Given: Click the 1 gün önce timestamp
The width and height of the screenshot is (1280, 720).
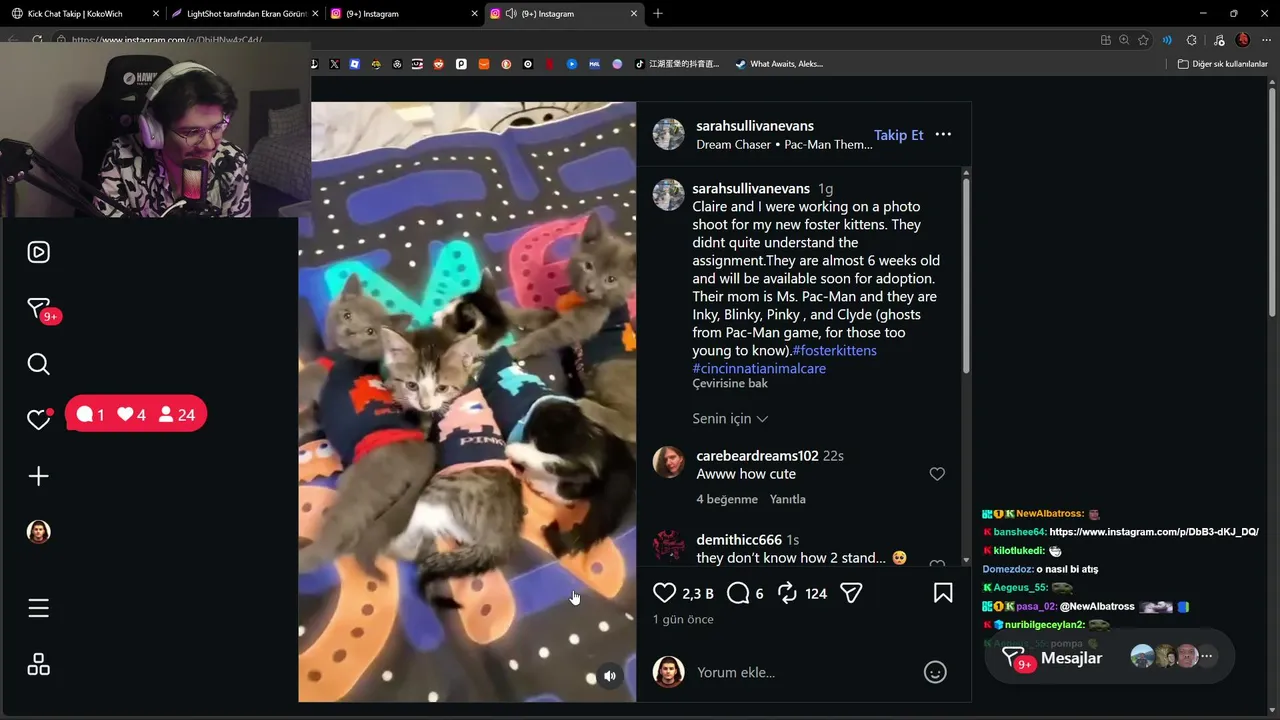Looking at the screenshot, I should point(683,620).
